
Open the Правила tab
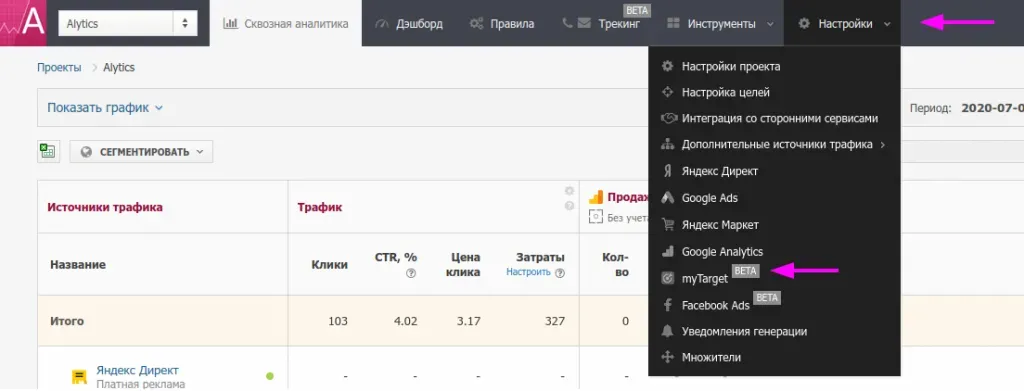(502, 23)
